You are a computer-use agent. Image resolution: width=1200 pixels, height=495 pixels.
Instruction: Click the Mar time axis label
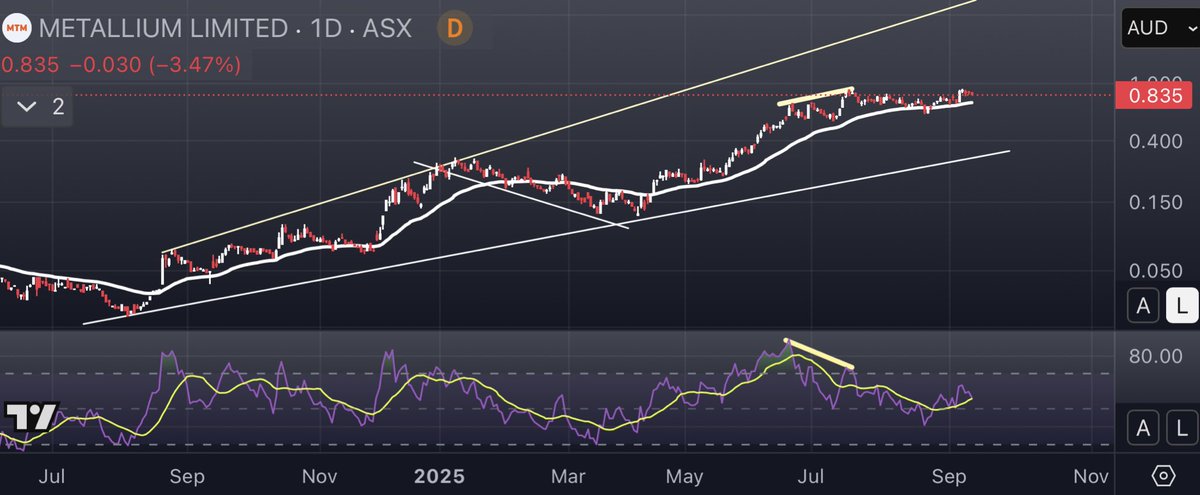pyautogui.click(x=568, y=475)
